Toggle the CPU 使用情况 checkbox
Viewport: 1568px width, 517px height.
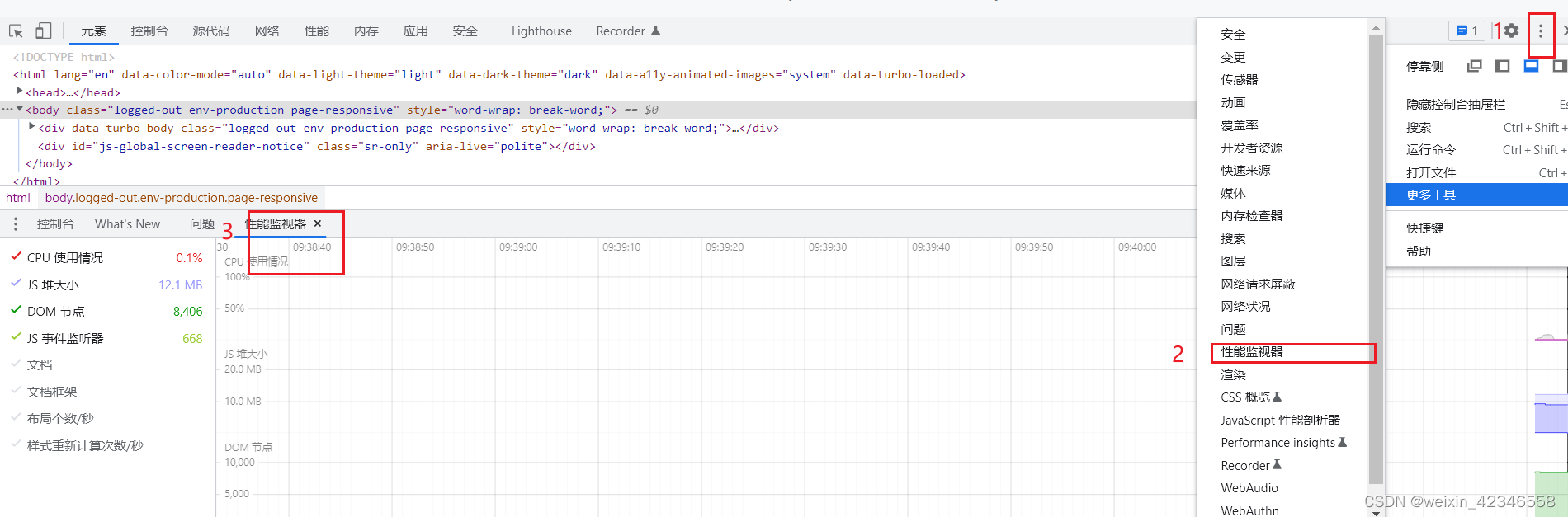click(16, 256)
